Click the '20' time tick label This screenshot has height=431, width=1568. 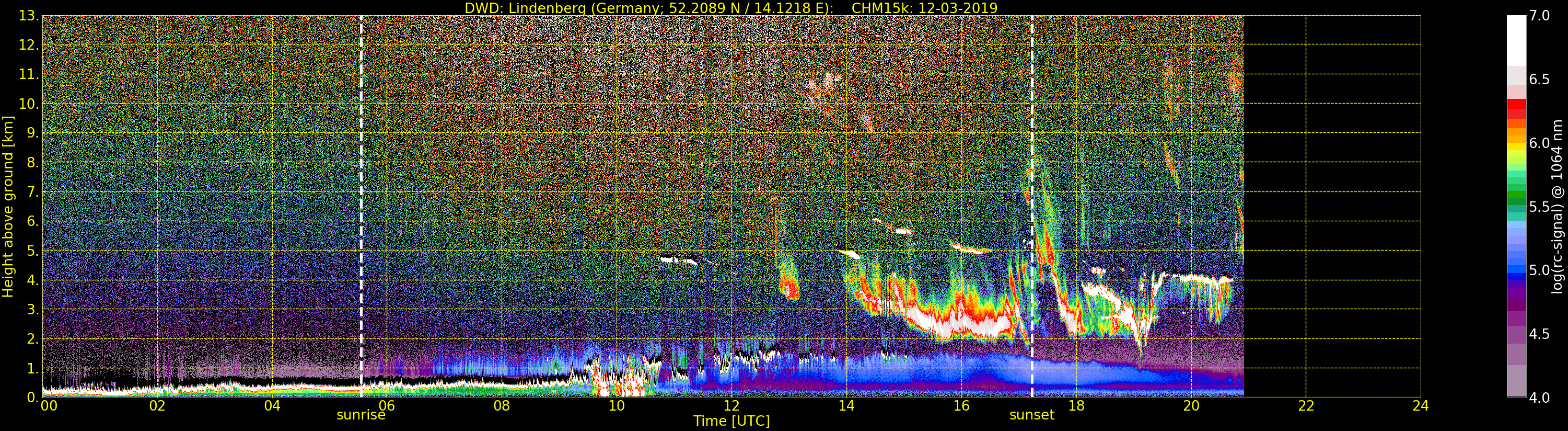(1191, 406)
